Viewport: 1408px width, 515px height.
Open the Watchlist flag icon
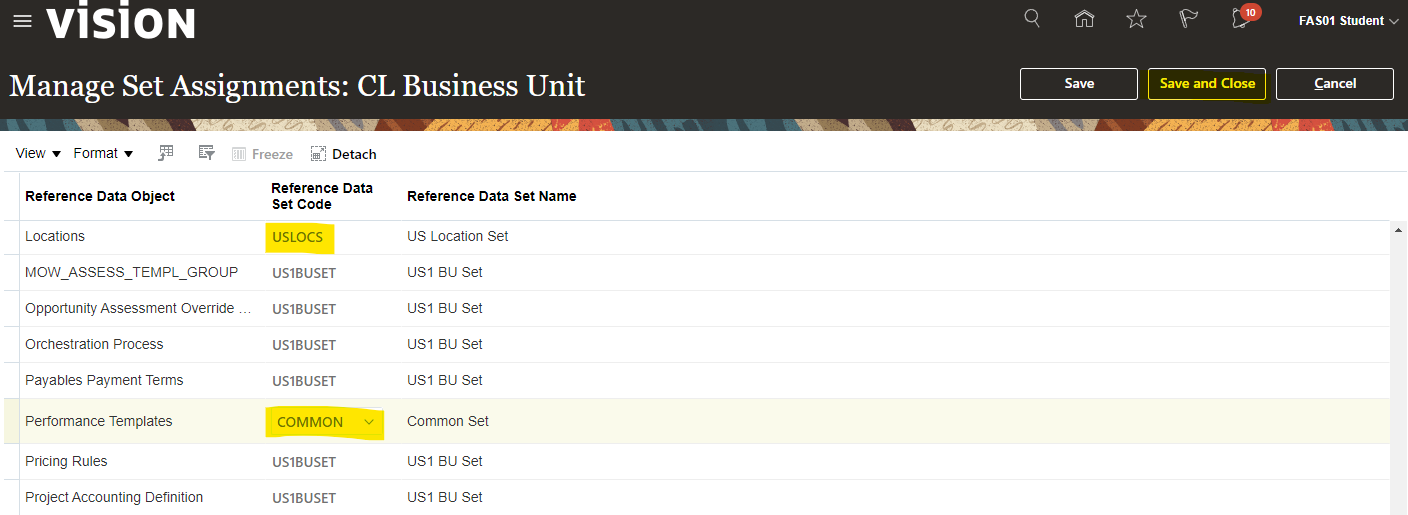1188,19
